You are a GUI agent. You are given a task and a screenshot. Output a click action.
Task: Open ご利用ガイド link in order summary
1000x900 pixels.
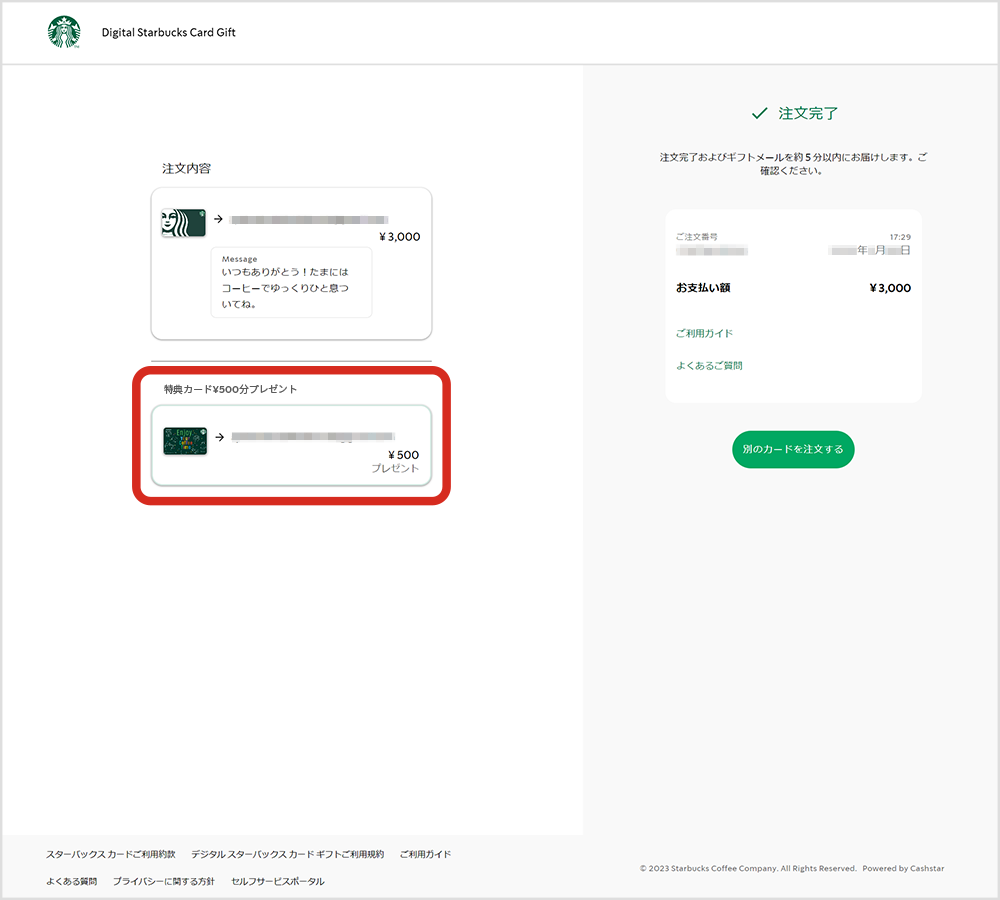[x=704, y=333]
